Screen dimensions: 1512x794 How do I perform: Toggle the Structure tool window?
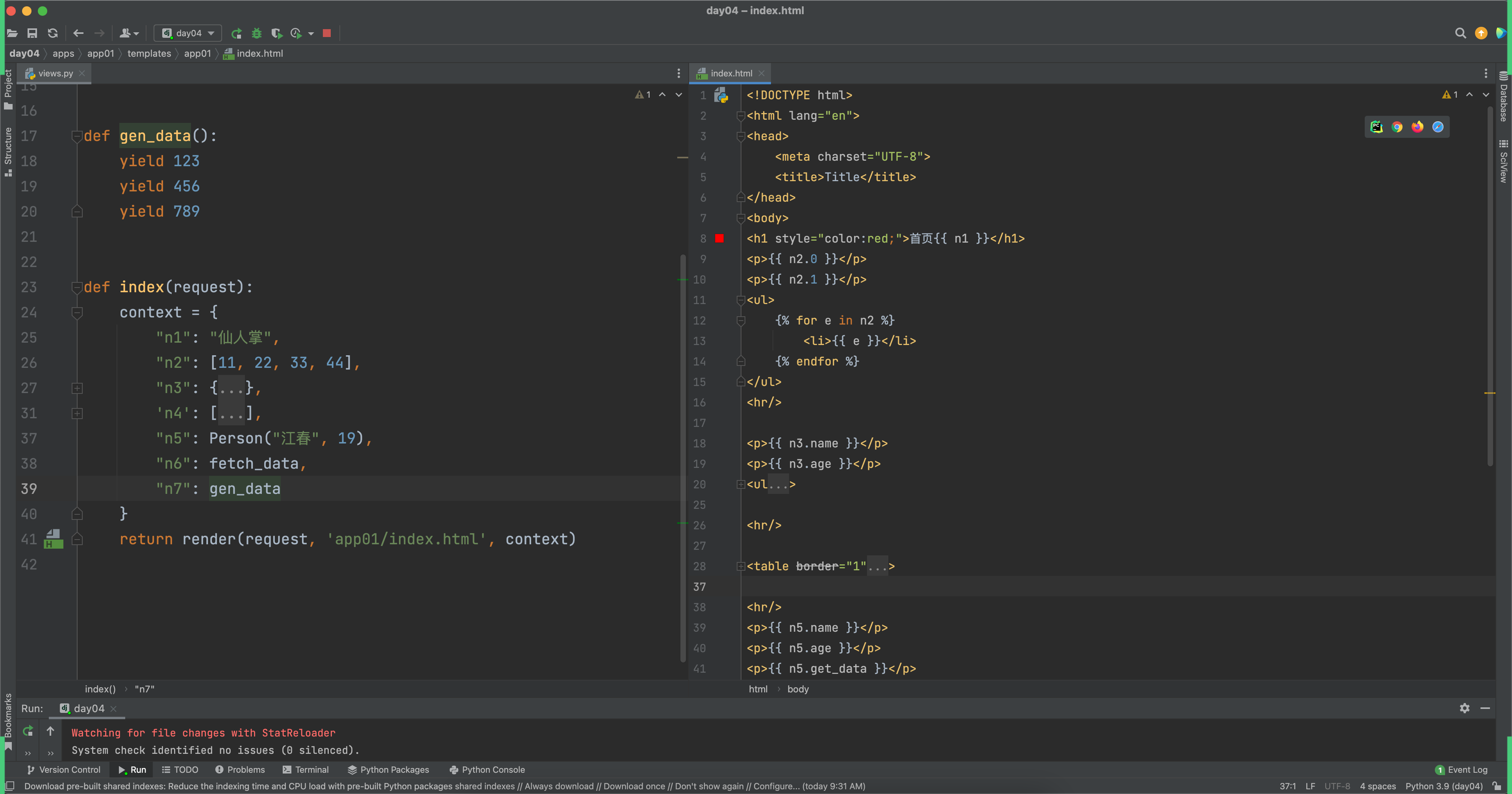[x=7, y=151]
